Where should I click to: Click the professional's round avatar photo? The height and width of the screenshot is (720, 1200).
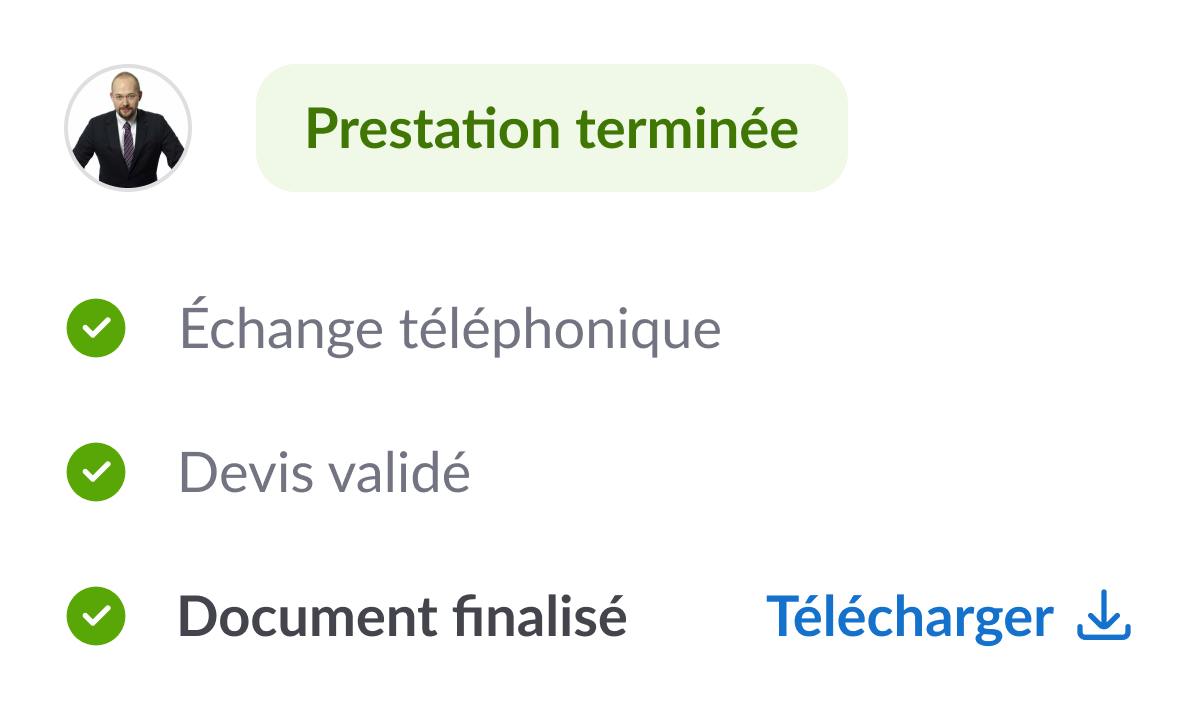point(128,128)
